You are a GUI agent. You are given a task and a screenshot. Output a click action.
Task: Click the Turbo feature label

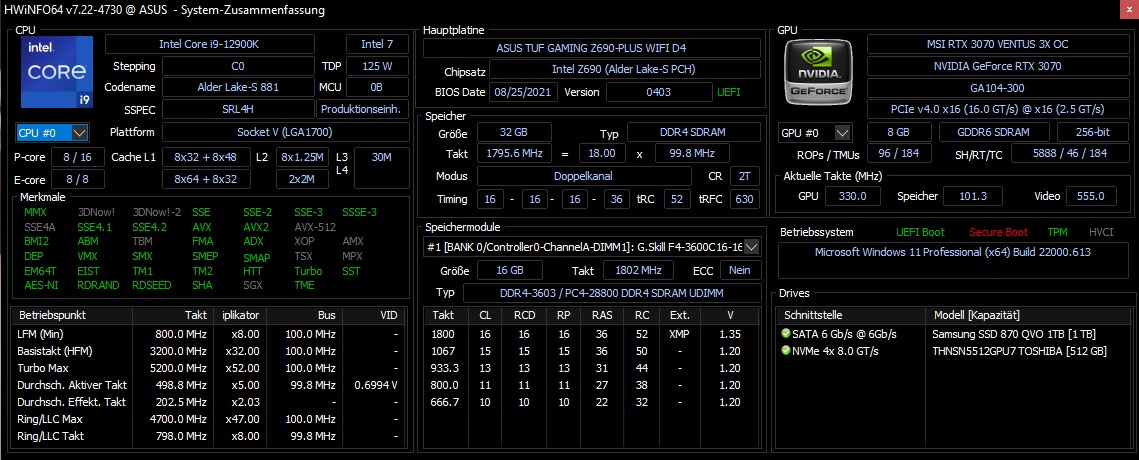tap(308, 270)
